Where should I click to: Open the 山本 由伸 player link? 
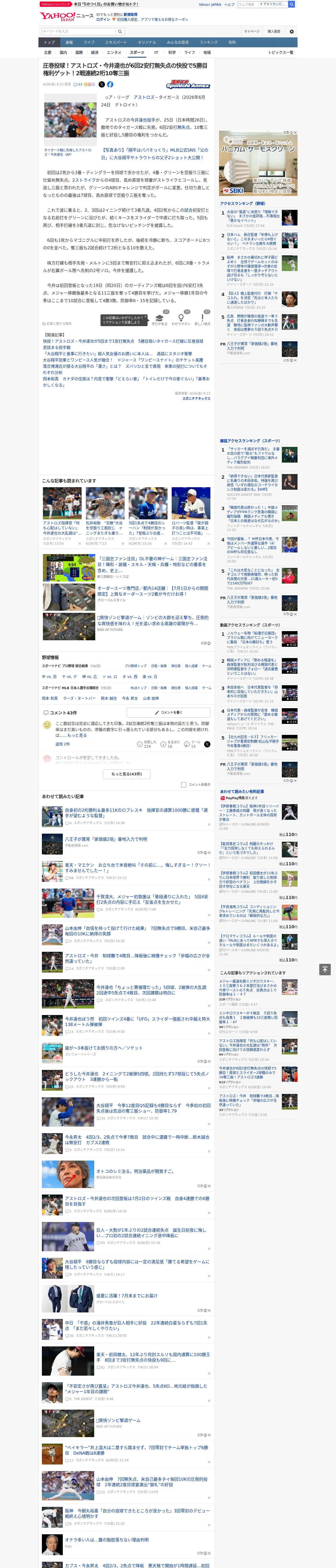pyautogui.click(x=151, y=698)
